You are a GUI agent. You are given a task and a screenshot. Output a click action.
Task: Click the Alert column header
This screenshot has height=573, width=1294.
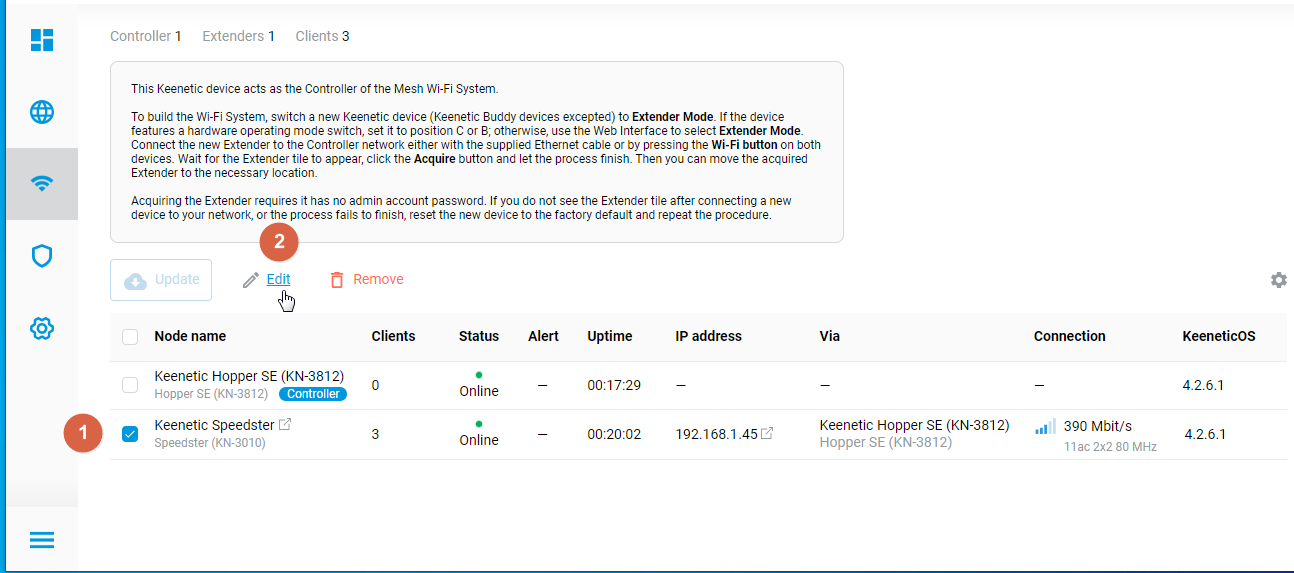click(543, 336)
